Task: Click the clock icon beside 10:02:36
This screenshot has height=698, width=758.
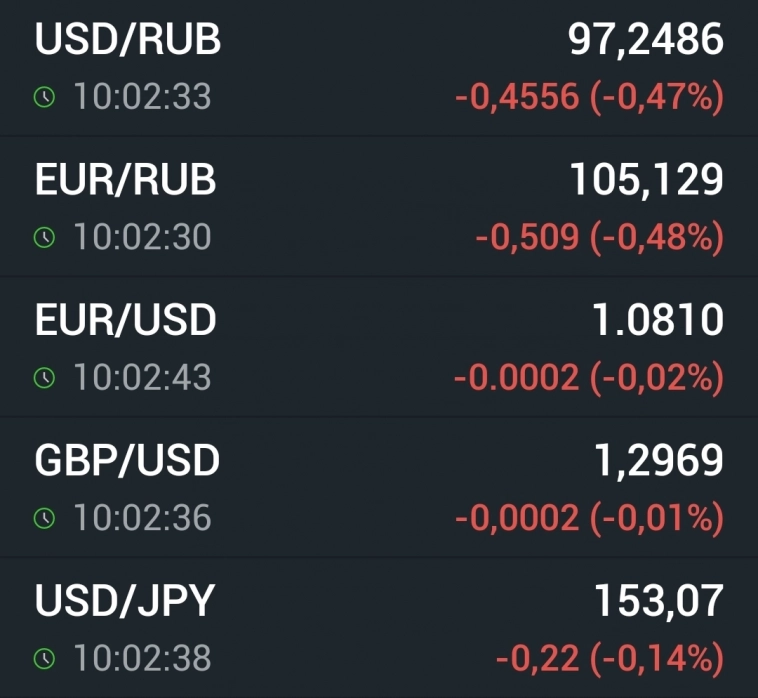Action: tap(43, 518)
